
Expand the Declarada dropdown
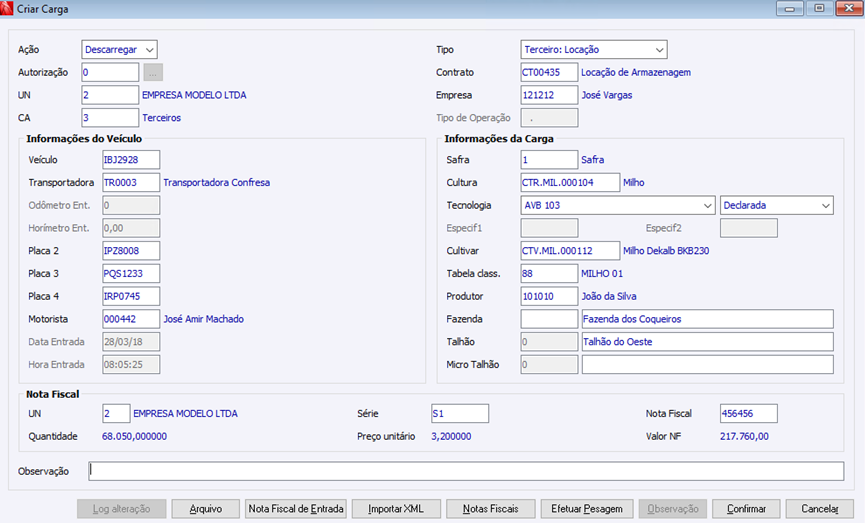coord(776,205)
